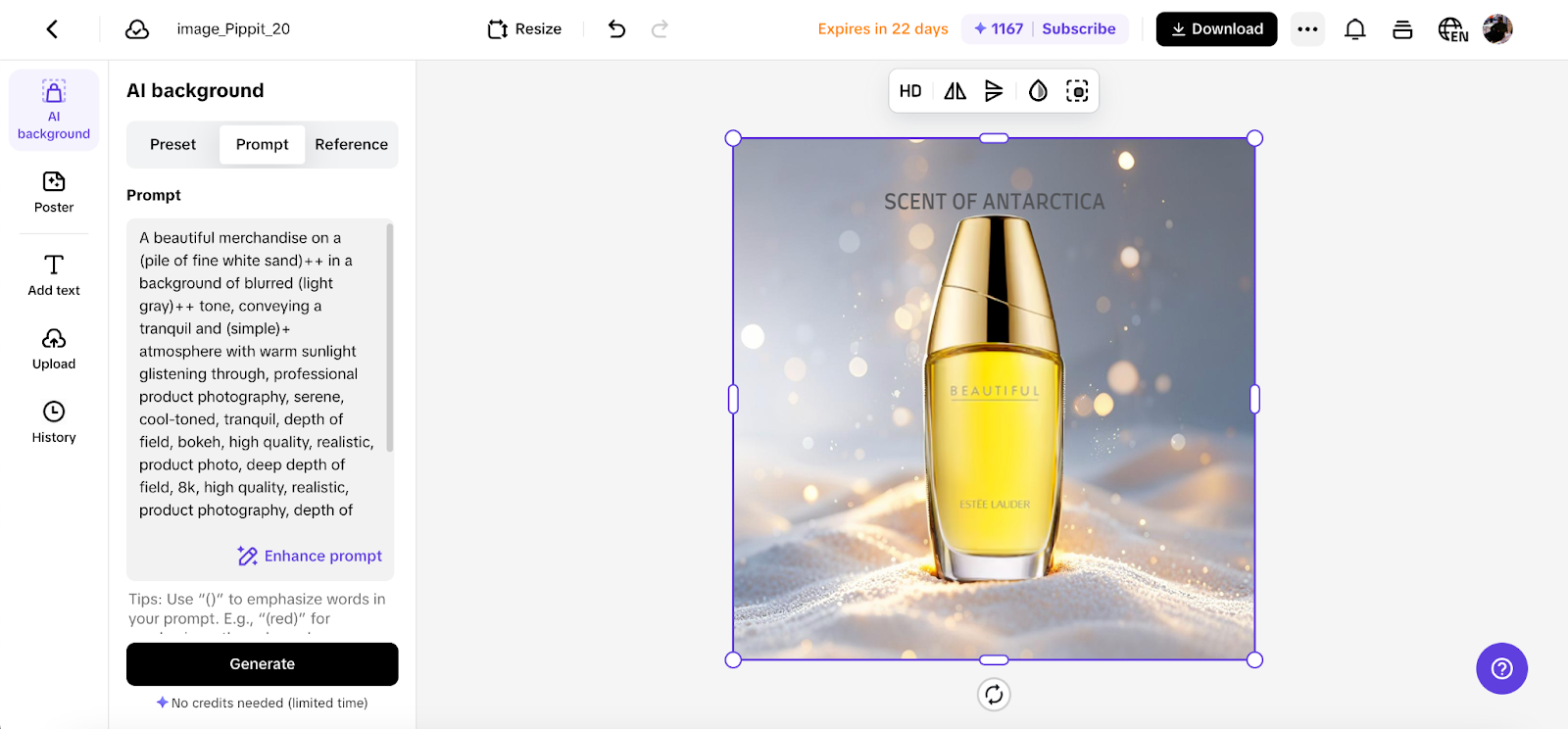
Task: Choose the Add text tool
Action: point(54,275)
